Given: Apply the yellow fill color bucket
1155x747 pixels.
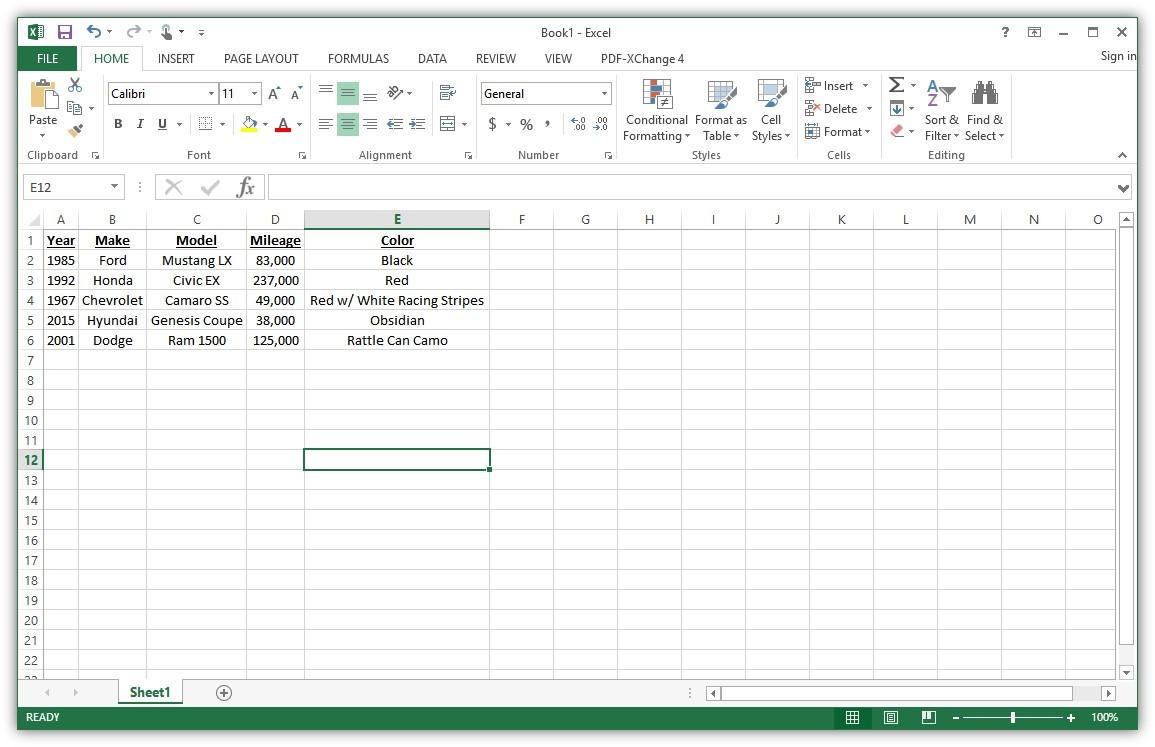Looking at the screenshot, I should [249, 124].
